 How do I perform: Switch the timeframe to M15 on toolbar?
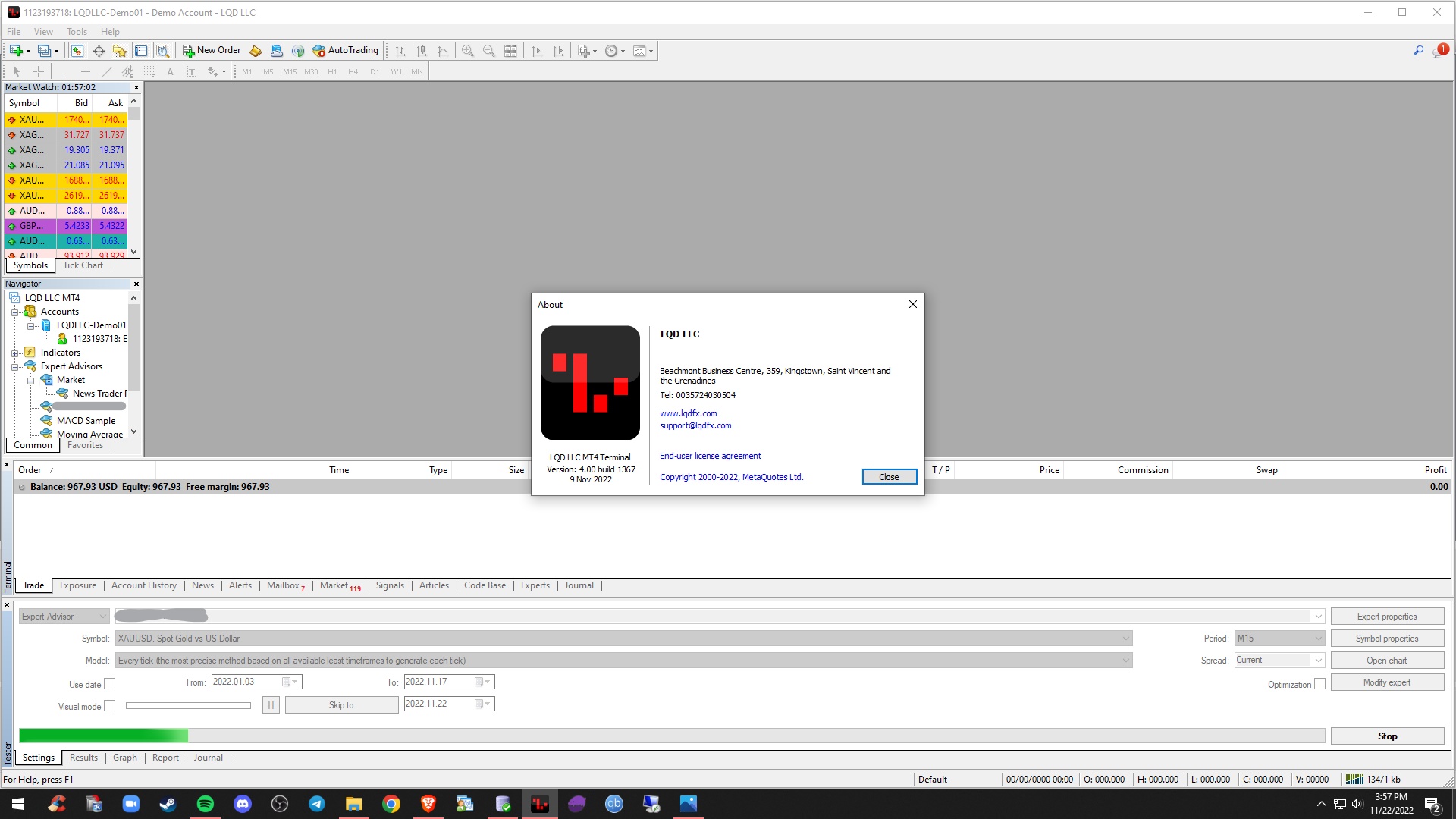(290, 71)
